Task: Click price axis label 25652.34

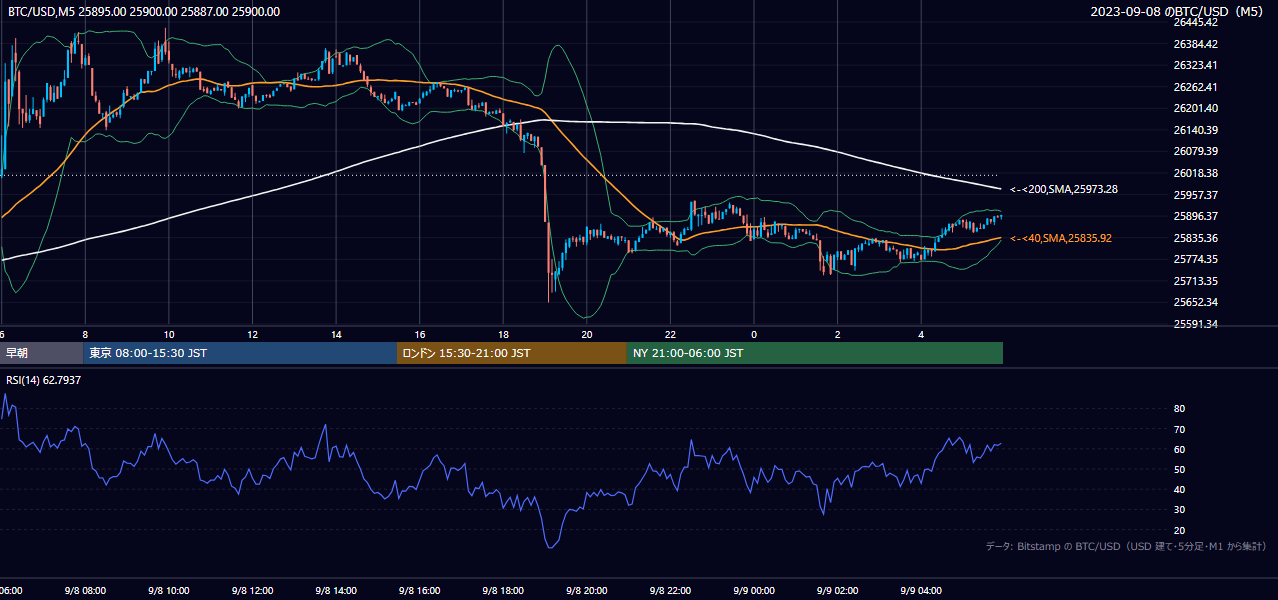Action: click(1195, 302)
